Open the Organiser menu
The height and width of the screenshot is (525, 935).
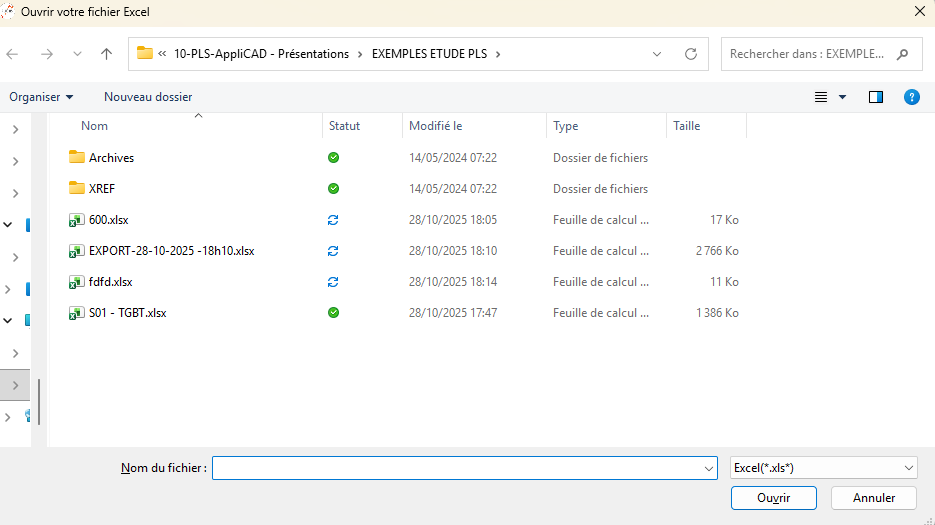point(41,97)
